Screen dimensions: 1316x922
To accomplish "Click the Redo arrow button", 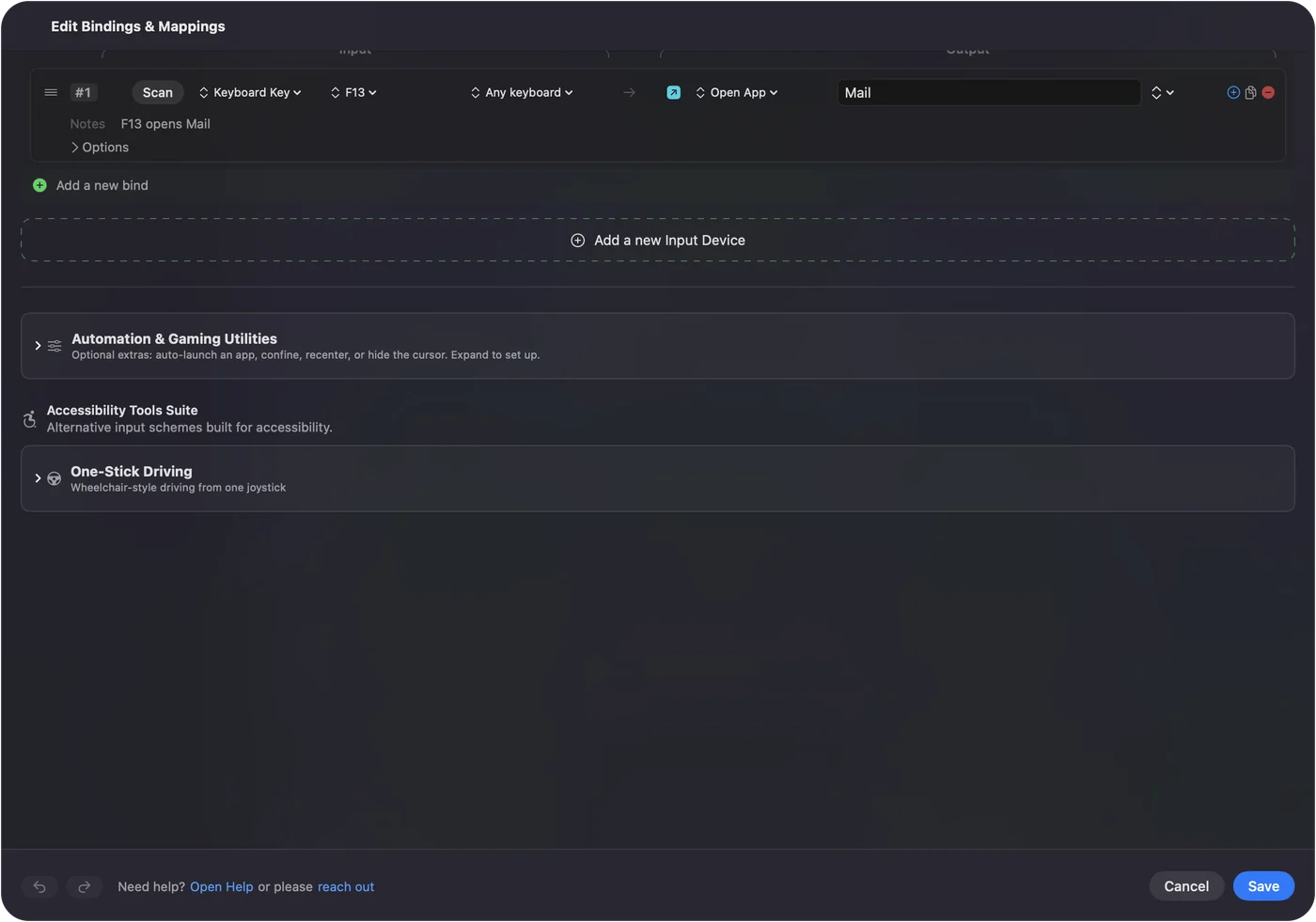I will coord(85,886).
